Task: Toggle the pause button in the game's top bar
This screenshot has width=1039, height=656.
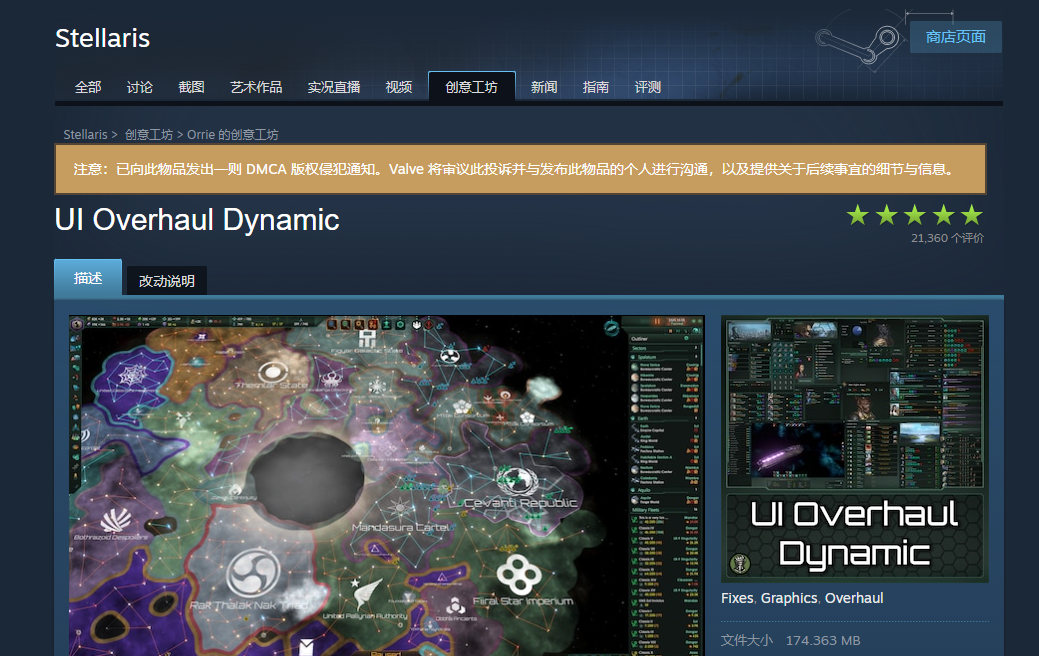Action: click(x=658, y=320)
